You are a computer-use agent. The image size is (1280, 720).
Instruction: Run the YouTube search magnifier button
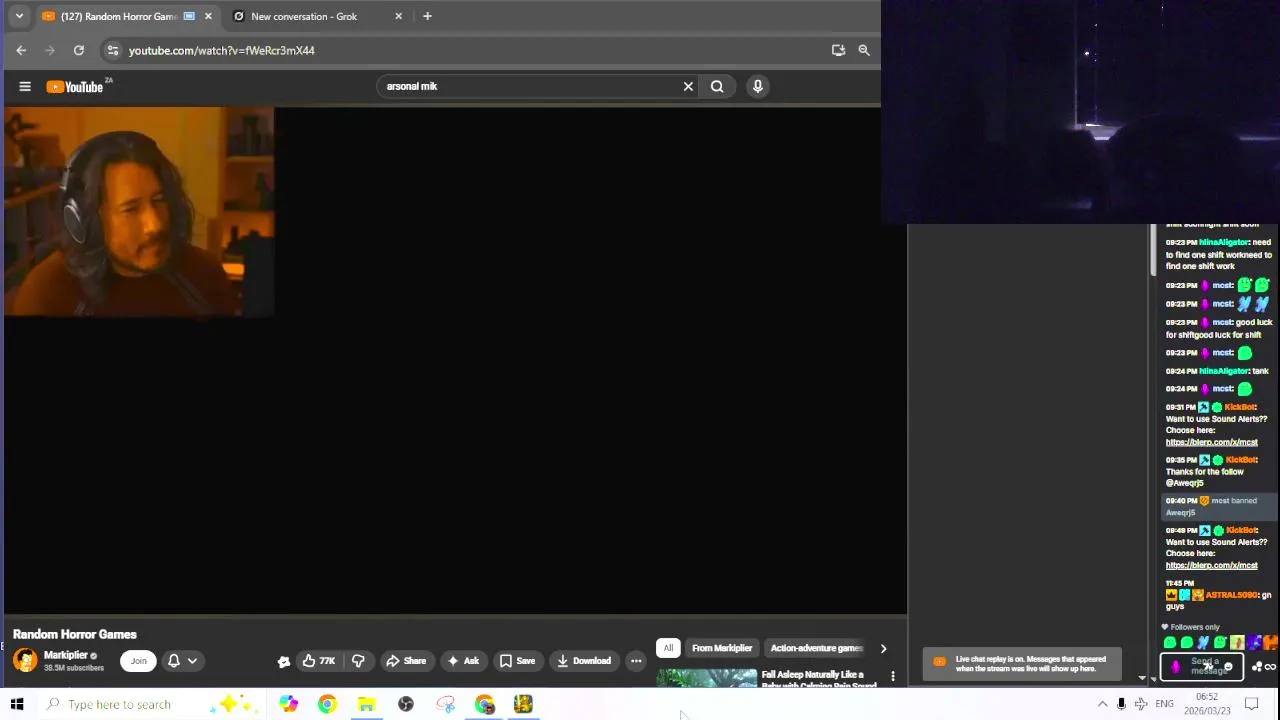click(717, 86)
